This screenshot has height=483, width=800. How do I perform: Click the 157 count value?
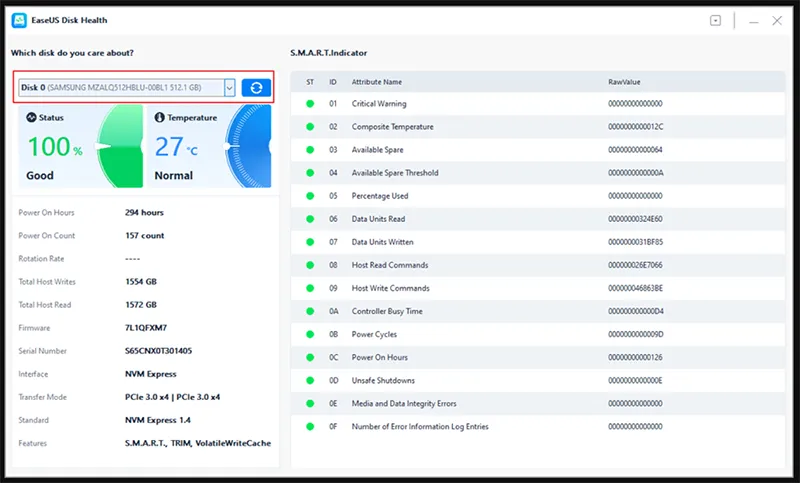tap(144, 236)
